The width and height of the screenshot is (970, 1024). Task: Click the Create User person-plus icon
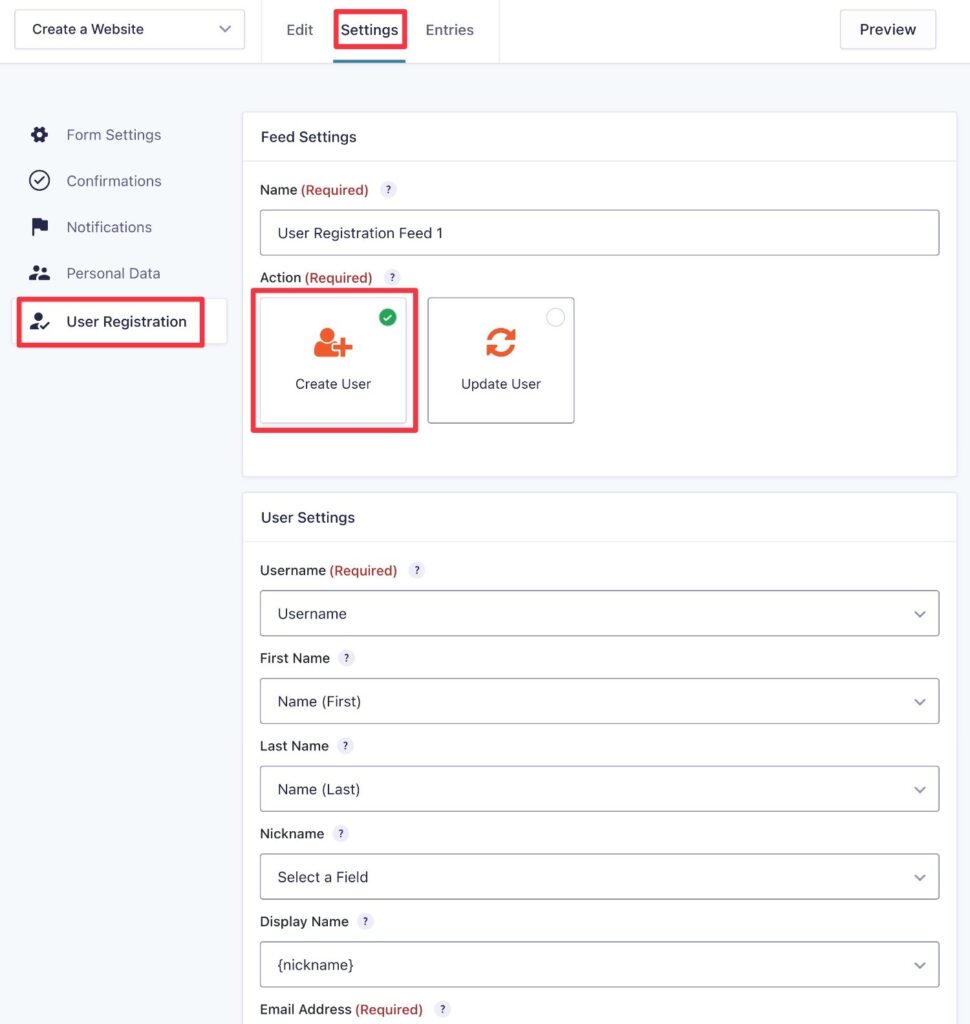click(x=333, y=344)
